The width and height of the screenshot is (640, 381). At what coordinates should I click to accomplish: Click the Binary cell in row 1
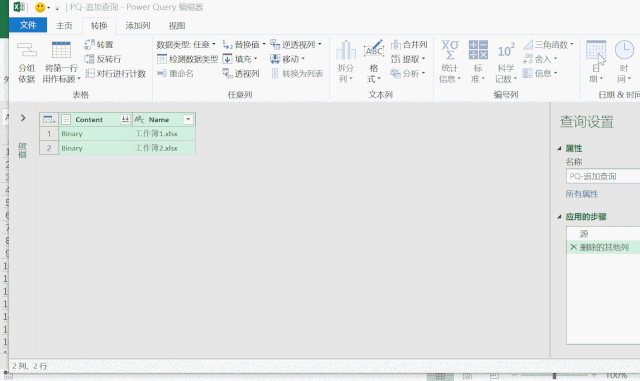96,134
